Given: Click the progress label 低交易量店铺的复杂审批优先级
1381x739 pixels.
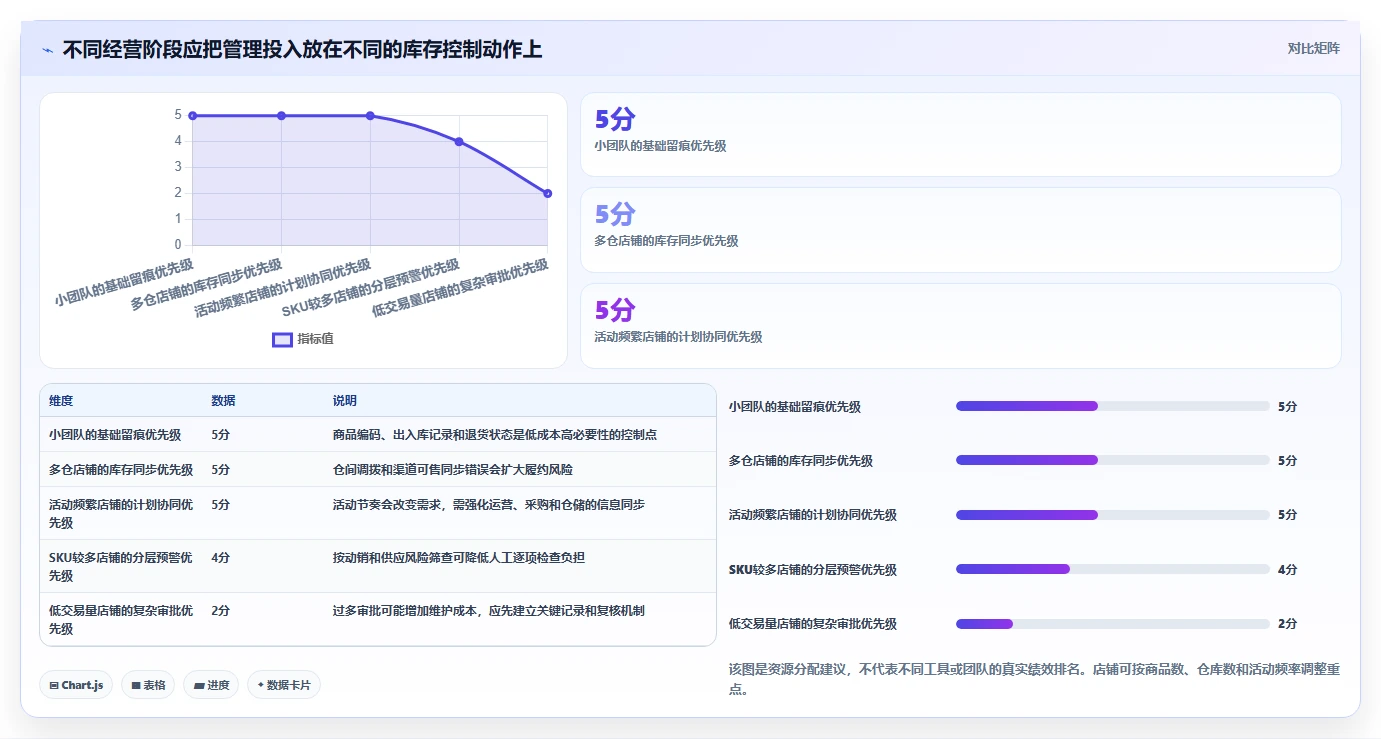Looking at the screenshot, I should [813, 624].
